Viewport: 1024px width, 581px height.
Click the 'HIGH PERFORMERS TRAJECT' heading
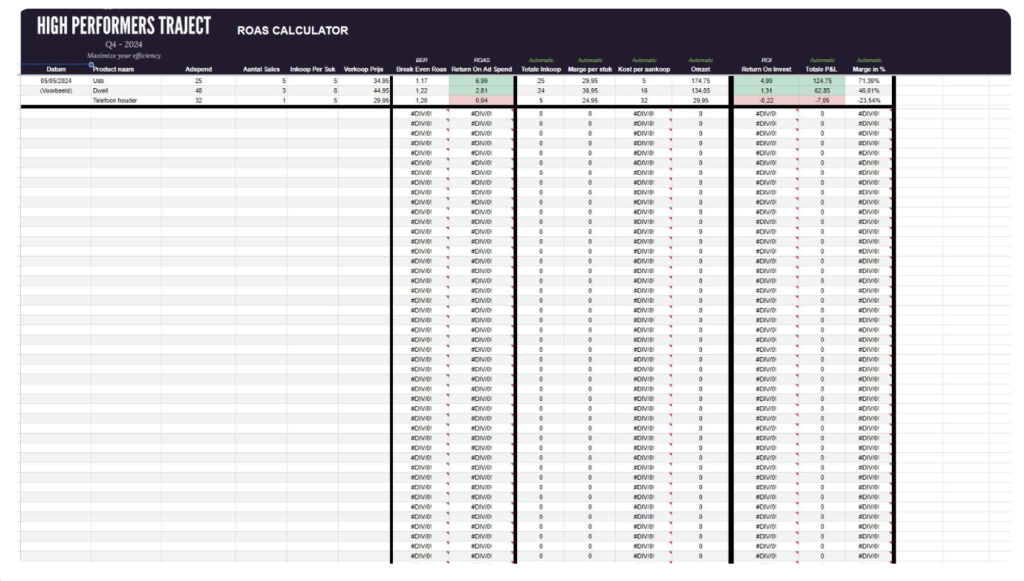pos(124,26)
